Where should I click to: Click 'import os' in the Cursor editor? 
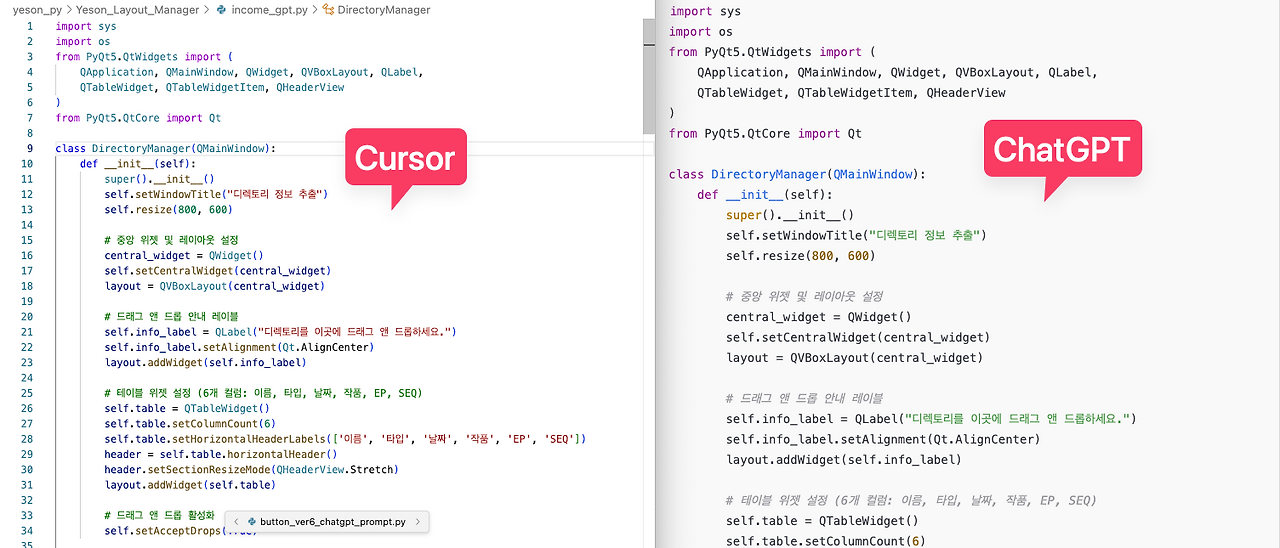(83, 42)
